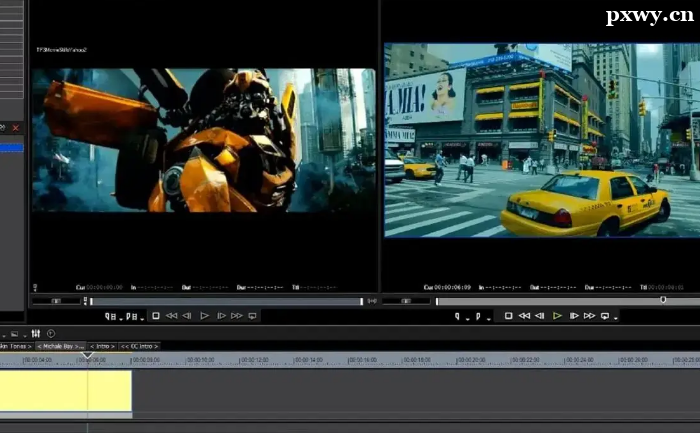This screenshot has width=700, height=433.
Task: Open dropdown arrow beside picture icon
Action: point(25,335)
